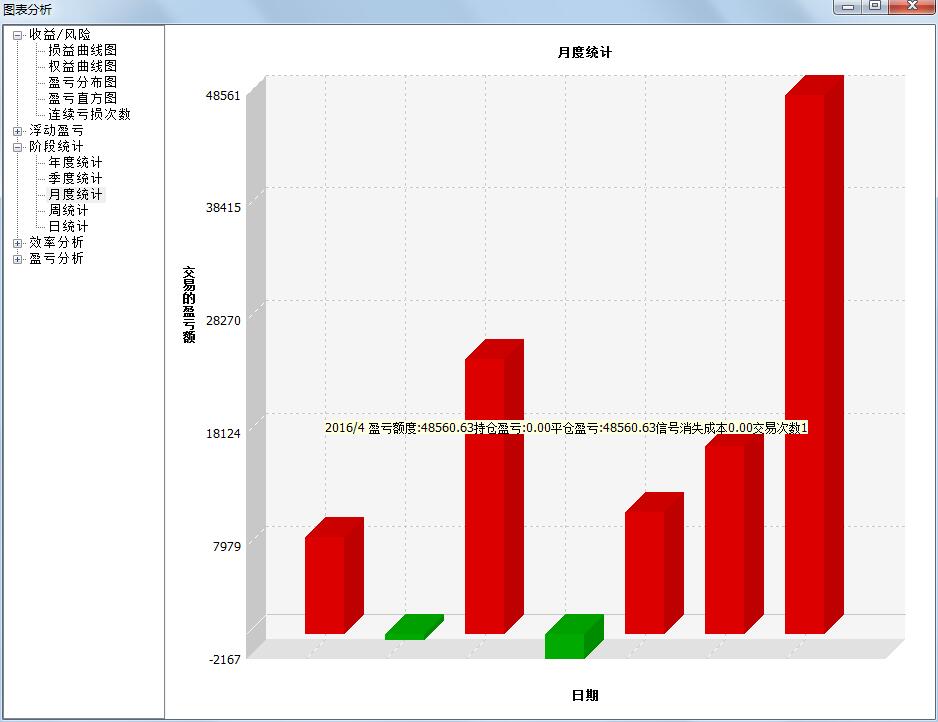938x722 pixels.
Task: Click the fifth bar, shortest red one on right
Action: click(654, 563)
